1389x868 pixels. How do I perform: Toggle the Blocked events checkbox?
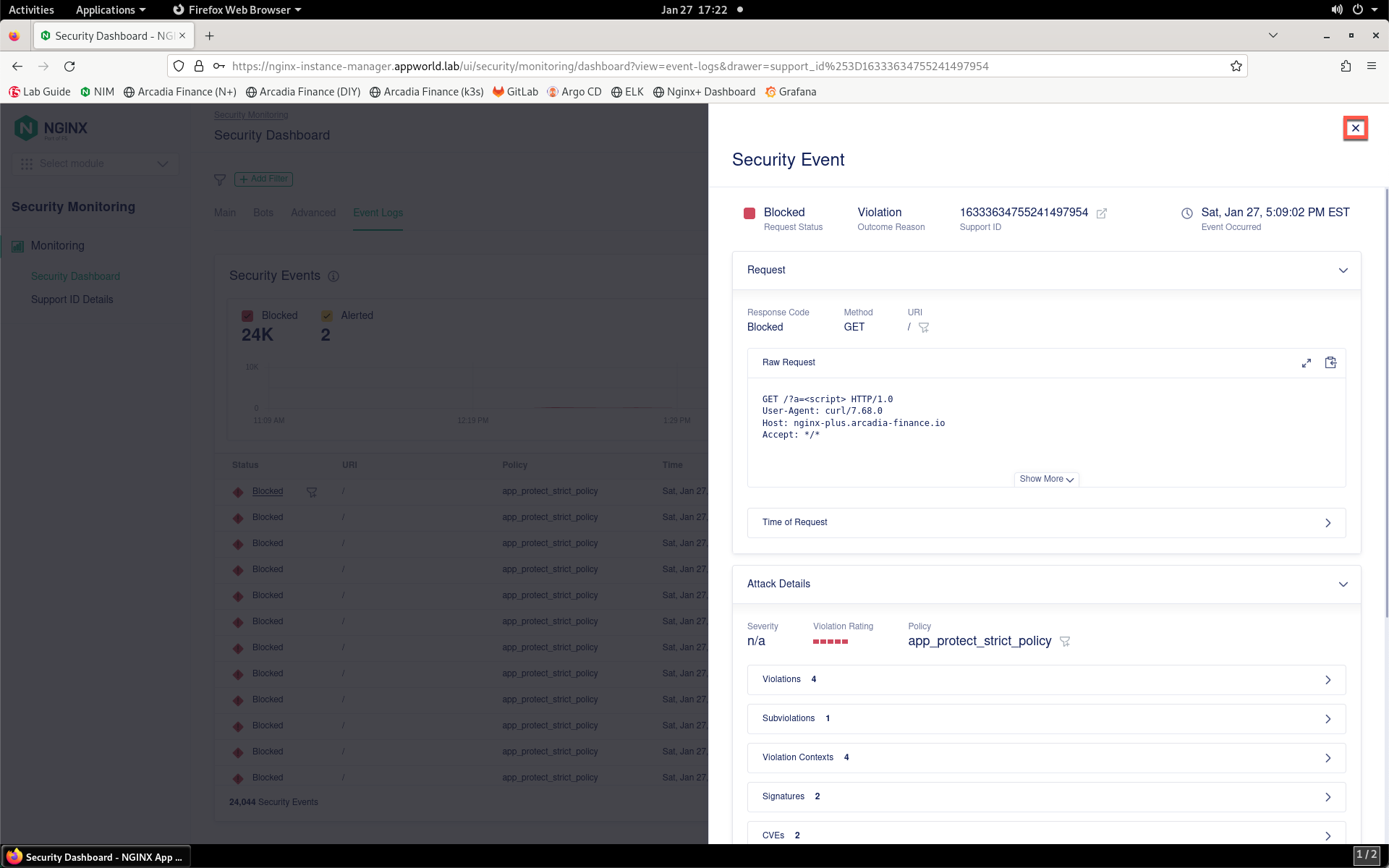coord(247,316)
